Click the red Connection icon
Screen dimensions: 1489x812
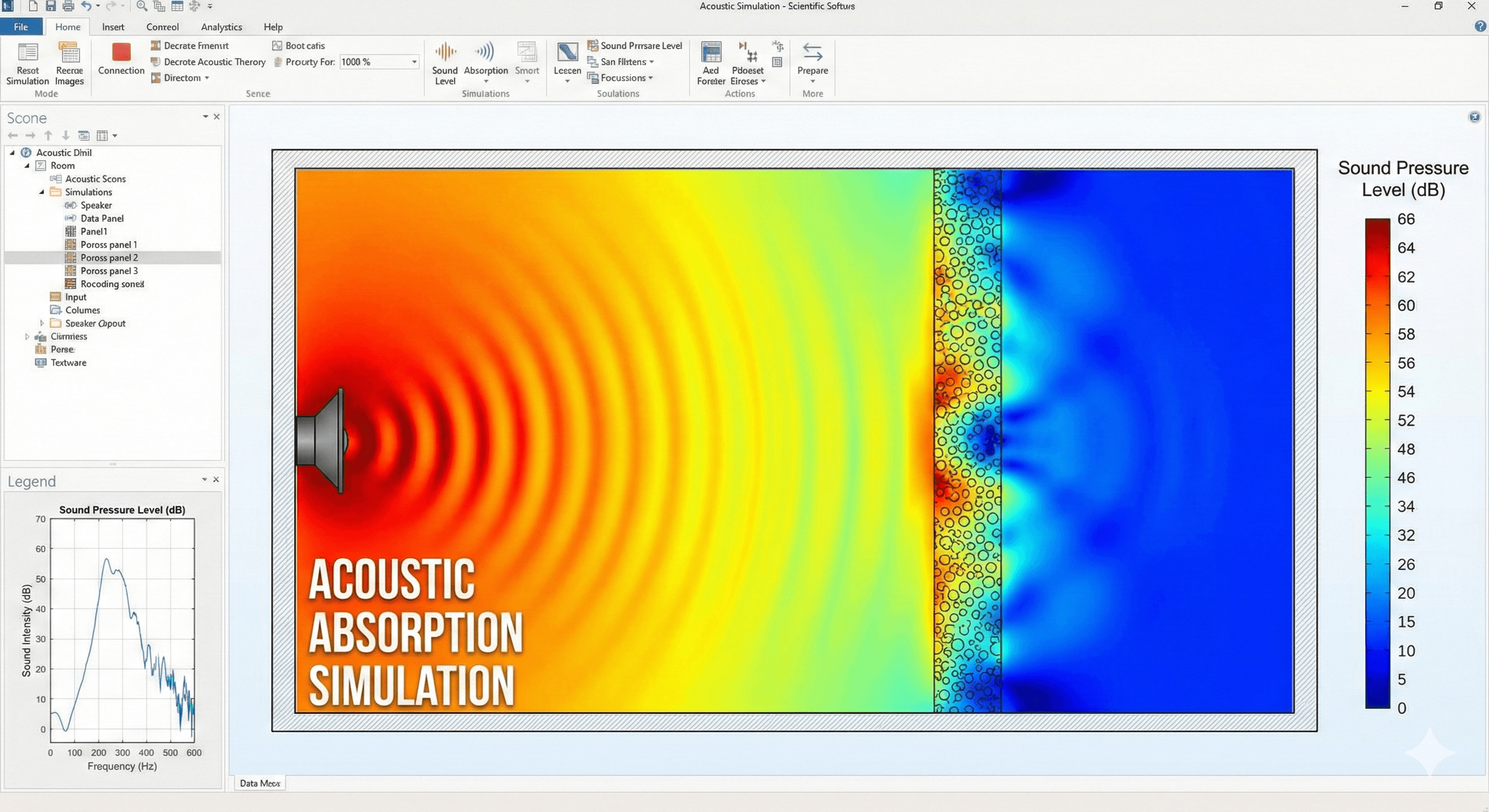coord(121,52)
